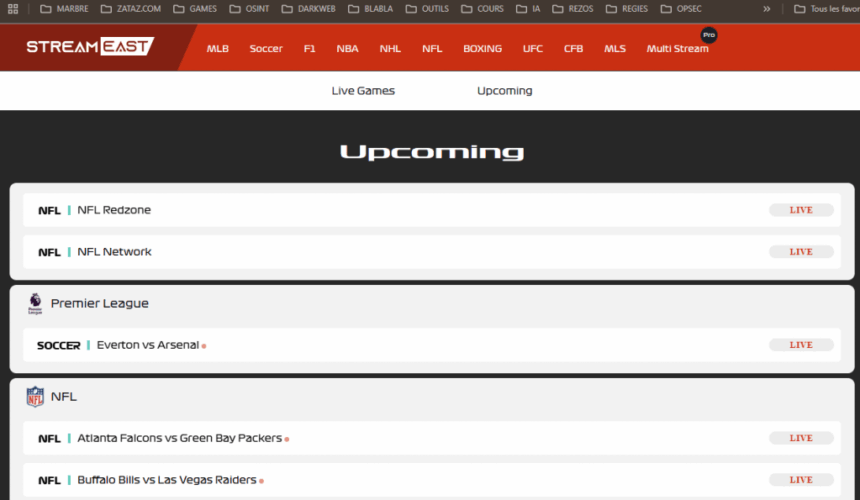The image size is (860, 500).
Task: Open the NFL item in the top navigation
Action: coord(432,48)
